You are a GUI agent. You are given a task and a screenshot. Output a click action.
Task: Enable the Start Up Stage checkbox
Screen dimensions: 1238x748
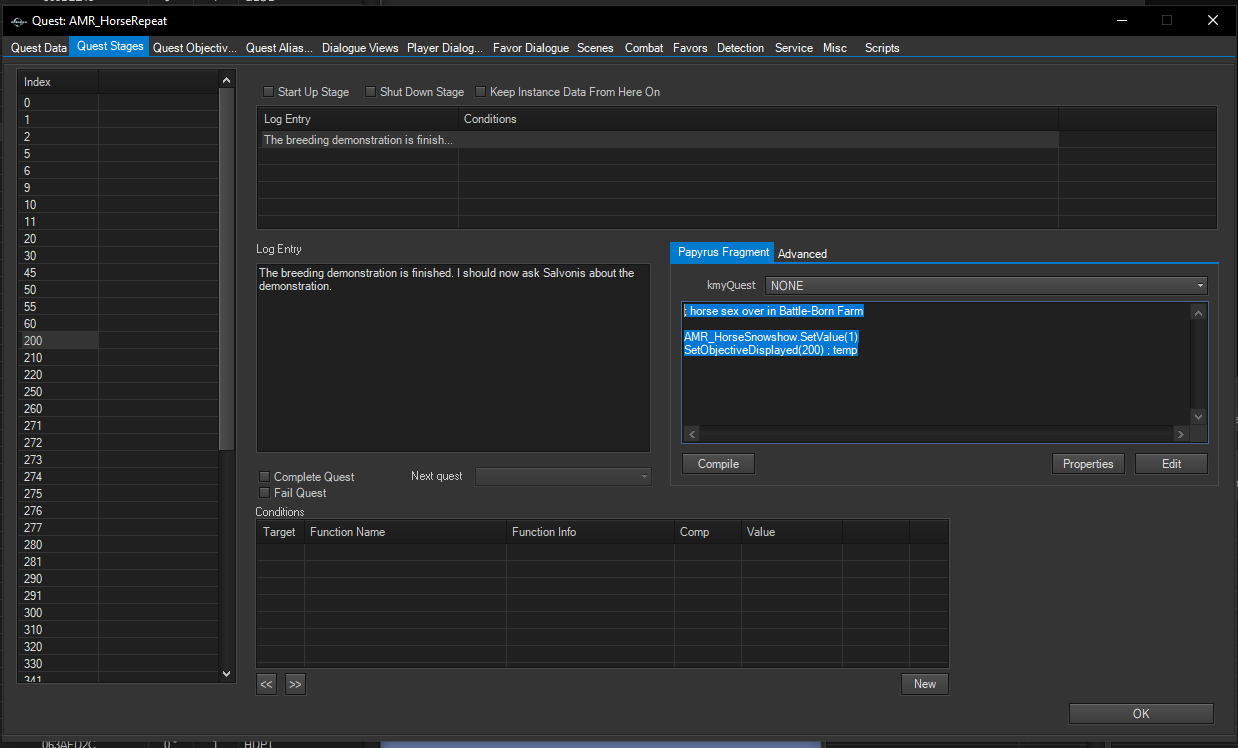click(268, 92)
